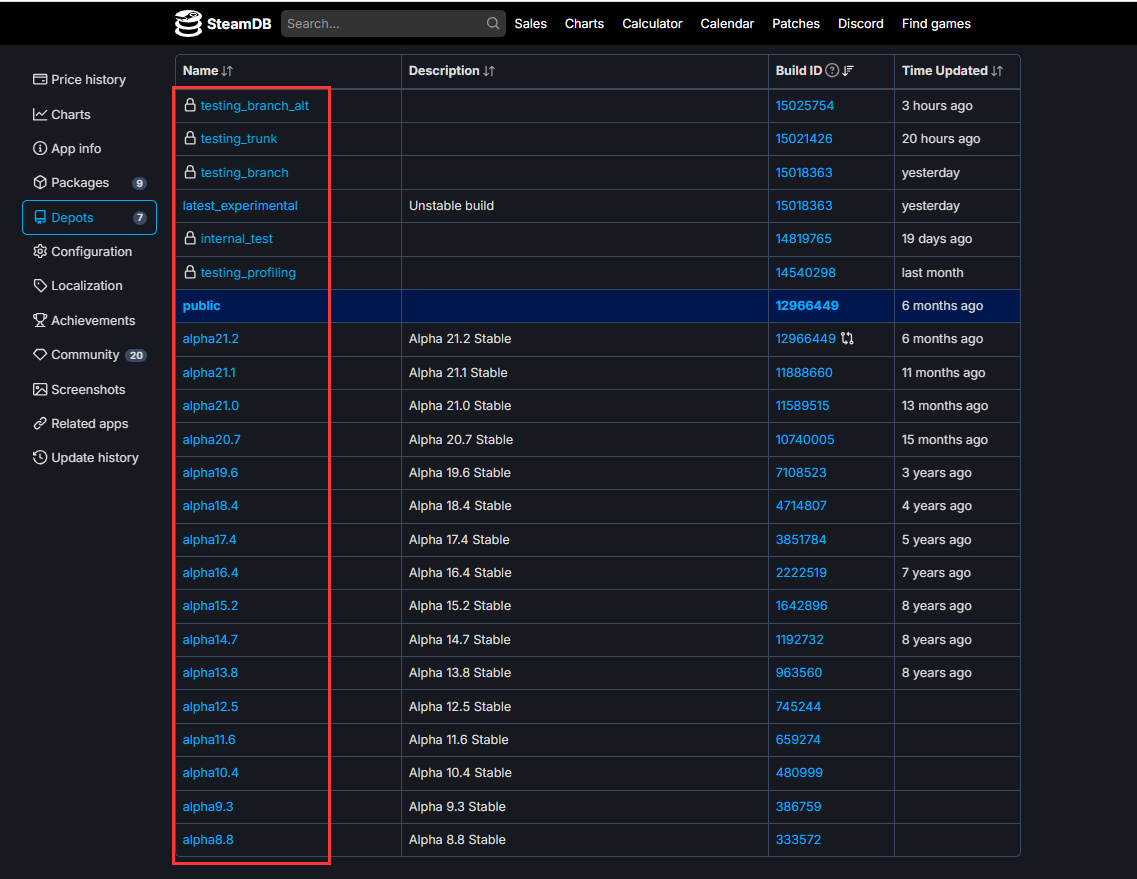Open build ID 11888660 link
1137x879 pixels.
[x=804, y=373]
